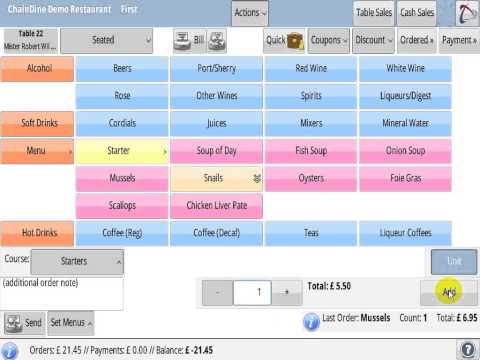Click the status bar info icon near Orders
Viewport: 480px width, 360px height.
click(x=10, y=351)
